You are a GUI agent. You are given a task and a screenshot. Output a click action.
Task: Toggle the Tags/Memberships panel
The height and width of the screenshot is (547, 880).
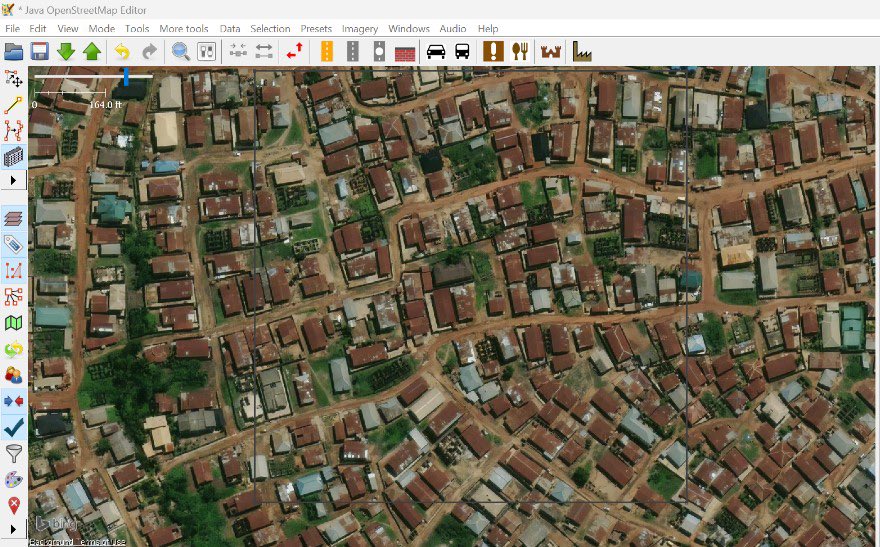click(x=13, y=244)
